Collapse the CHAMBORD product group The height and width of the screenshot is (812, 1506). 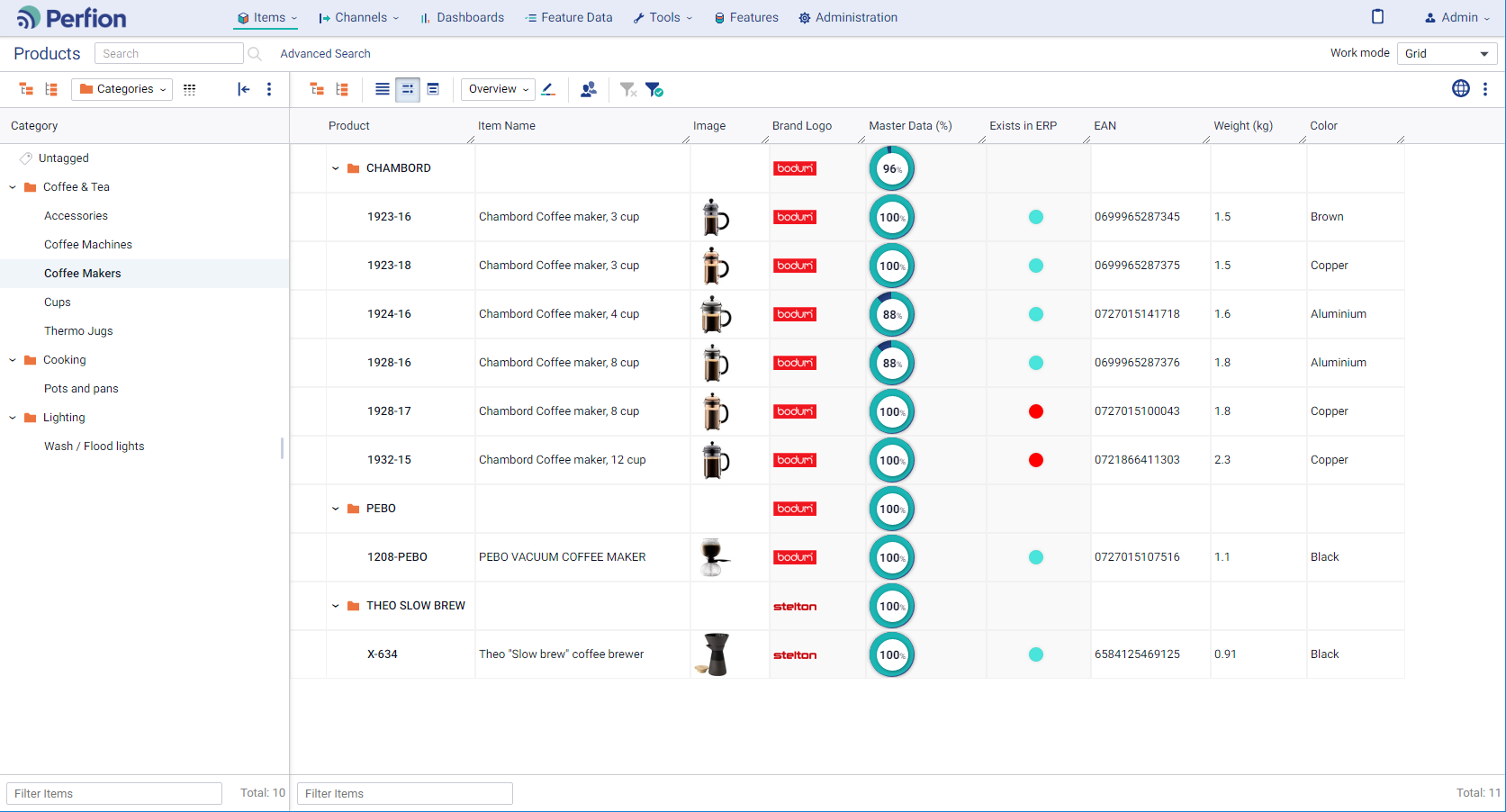click(x=336, y=168)
